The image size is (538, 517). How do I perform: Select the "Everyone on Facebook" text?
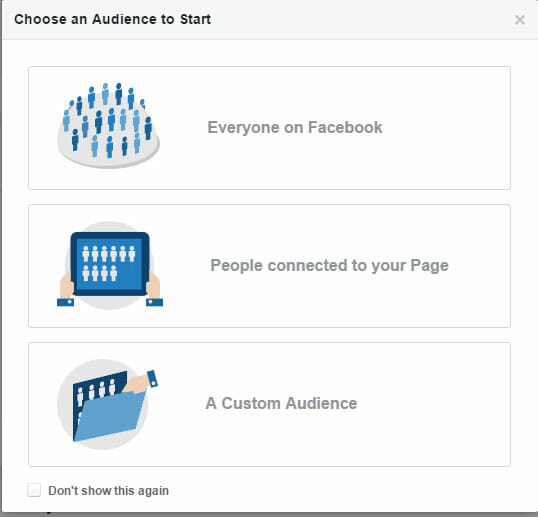coord(295,128)
